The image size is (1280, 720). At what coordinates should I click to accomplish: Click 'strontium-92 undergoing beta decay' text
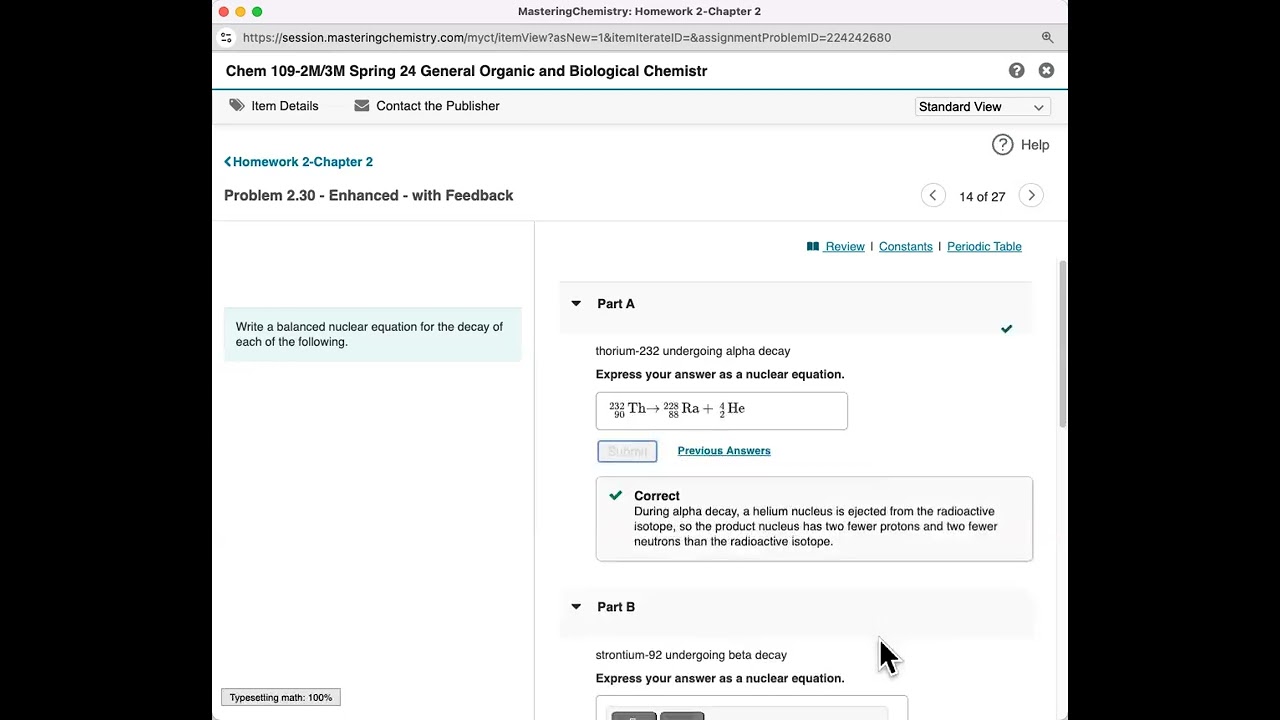[691, 655]
